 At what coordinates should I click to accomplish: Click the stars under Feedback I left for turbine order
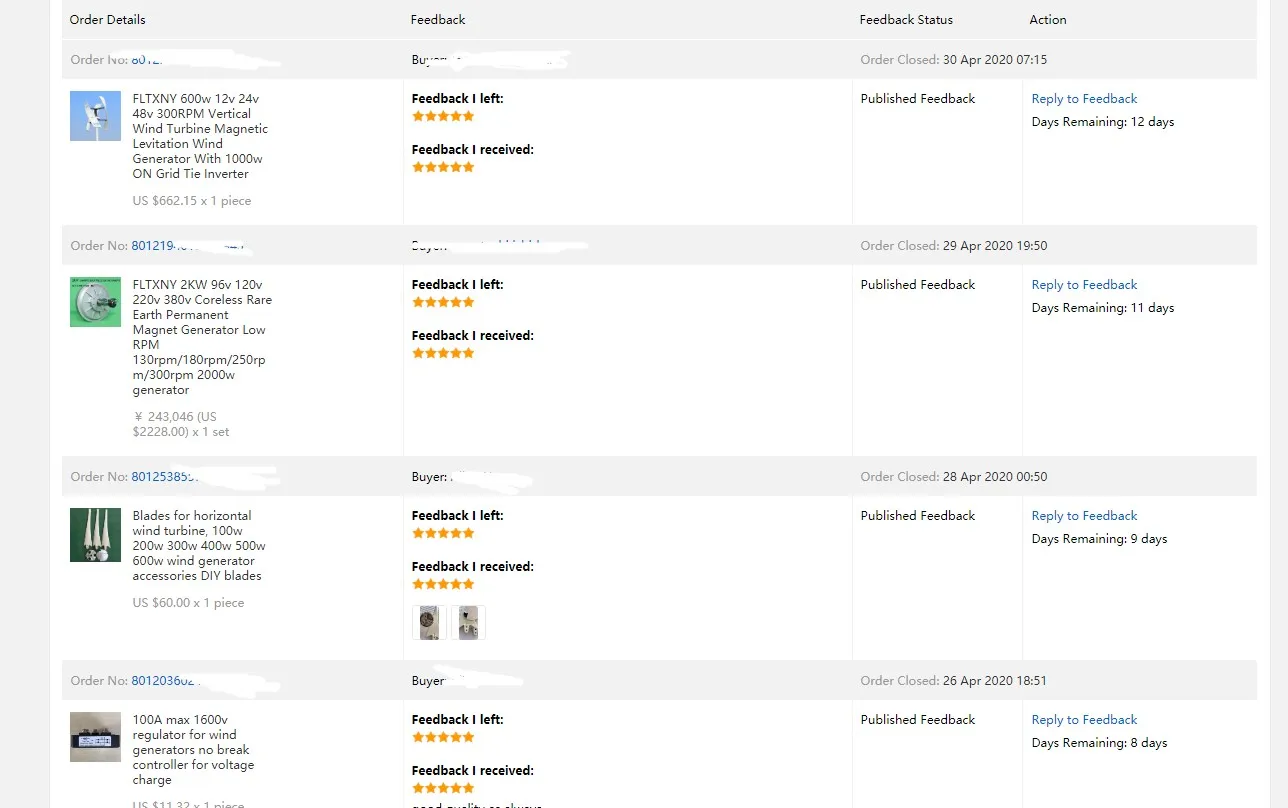pyautogui.click(x=443, y=116)
